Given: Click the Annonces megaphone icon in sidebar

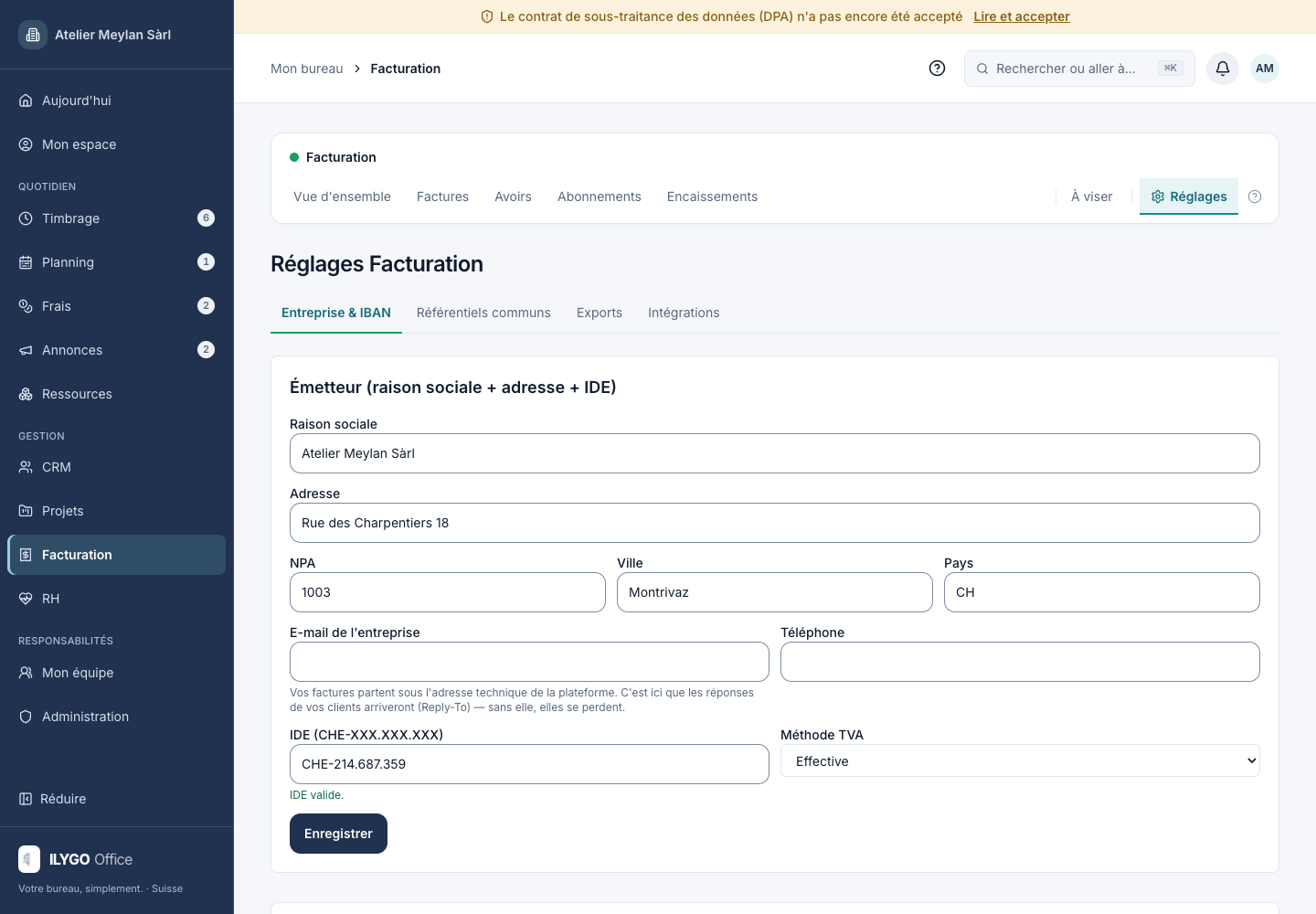Looking at the screenshot, I should pos(26,350).
